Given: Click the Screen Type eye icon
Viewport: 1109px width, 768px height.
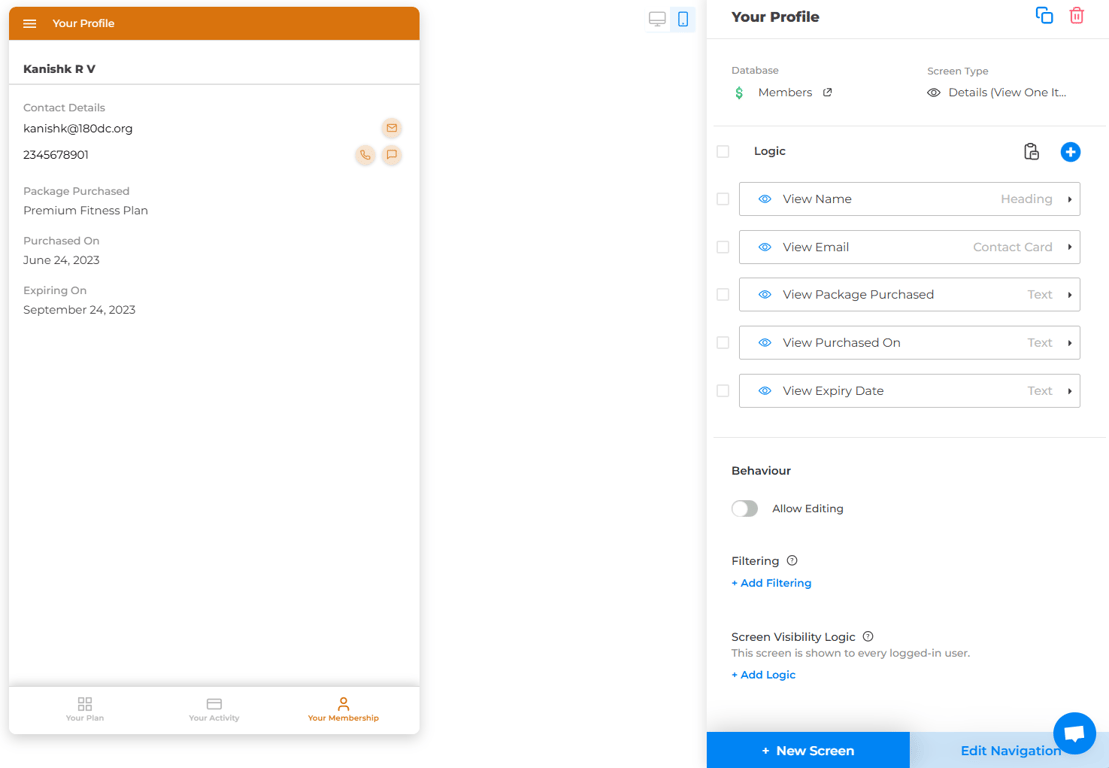Looking at the screenshot, I should tap(934, 93).
